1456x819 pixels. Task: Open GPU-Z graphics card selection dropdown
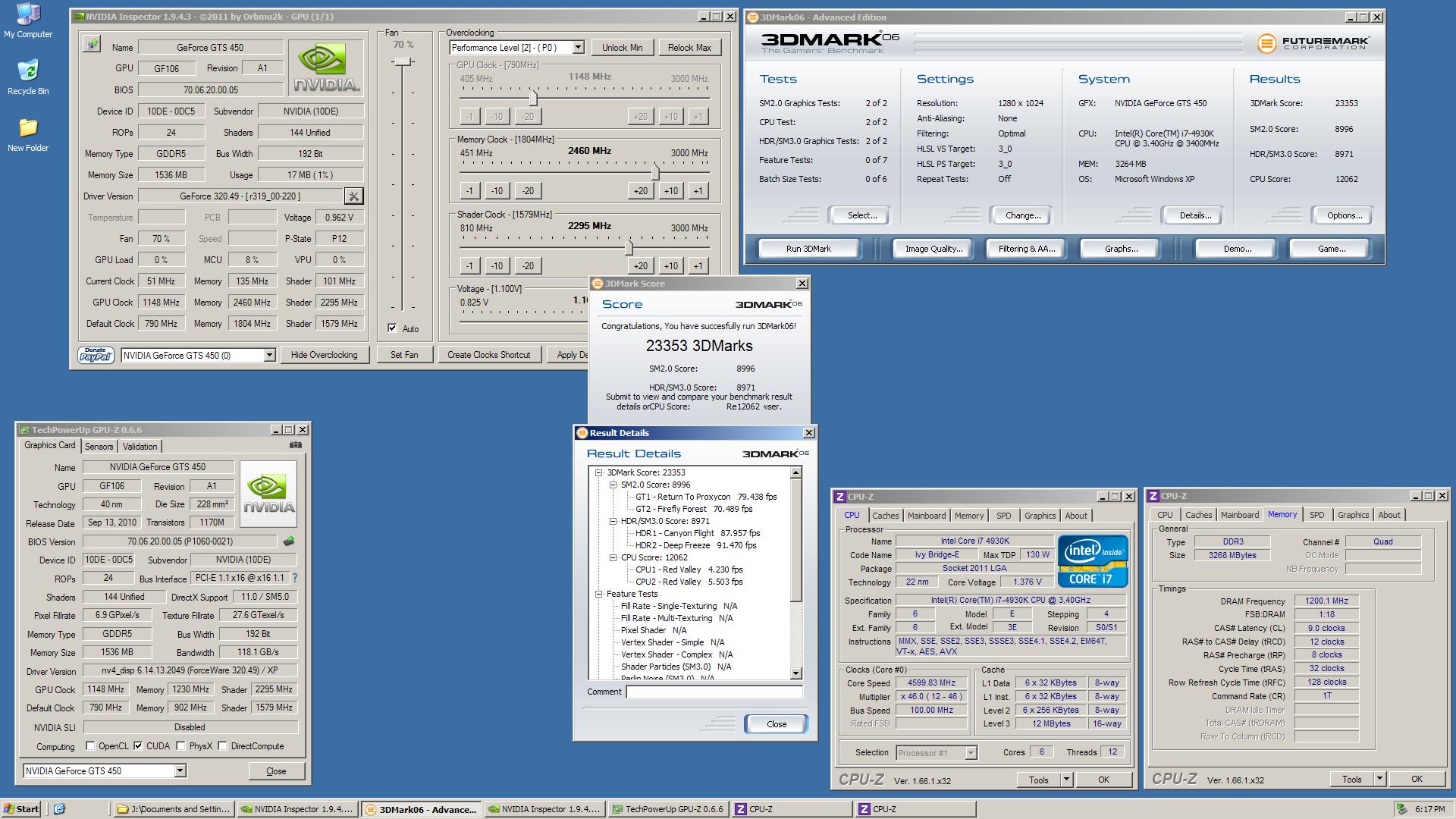180,771
